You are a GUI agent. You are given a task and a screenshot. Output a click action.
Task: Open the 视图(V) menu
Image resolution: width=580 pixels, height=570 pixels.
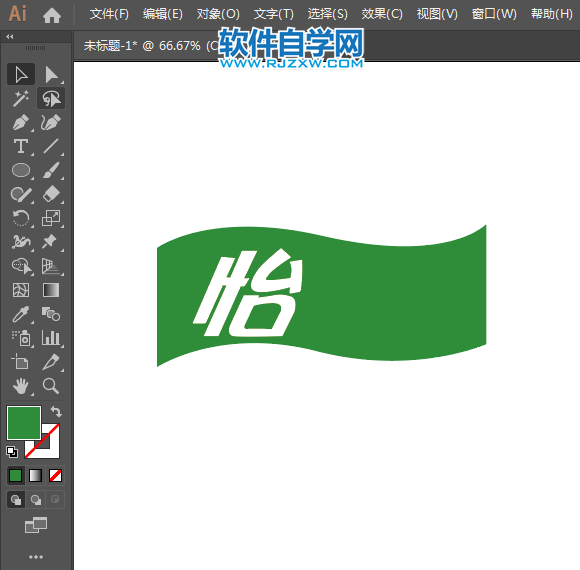[x=437, y=14]
